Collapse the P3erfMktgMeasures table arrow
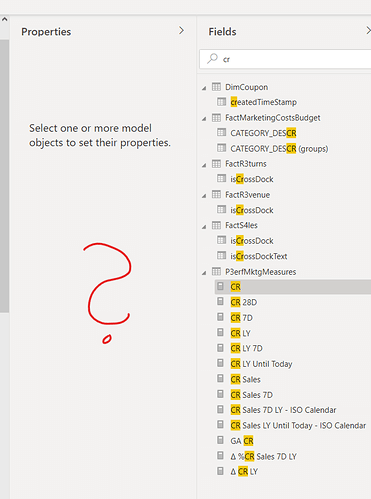Viewport: 371px width, 499px height. pos(204,273)
